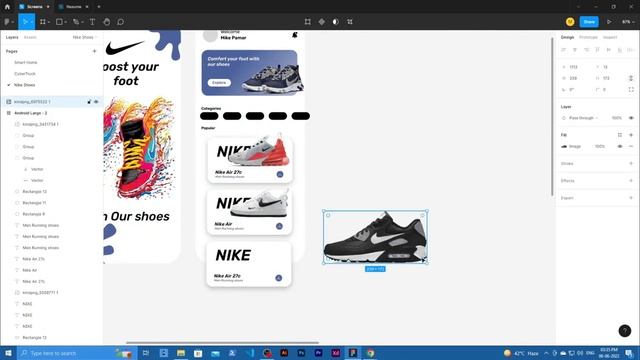Click the layer opacity percentage field
This screenshot has width=640, height=360.
(616, 118)
